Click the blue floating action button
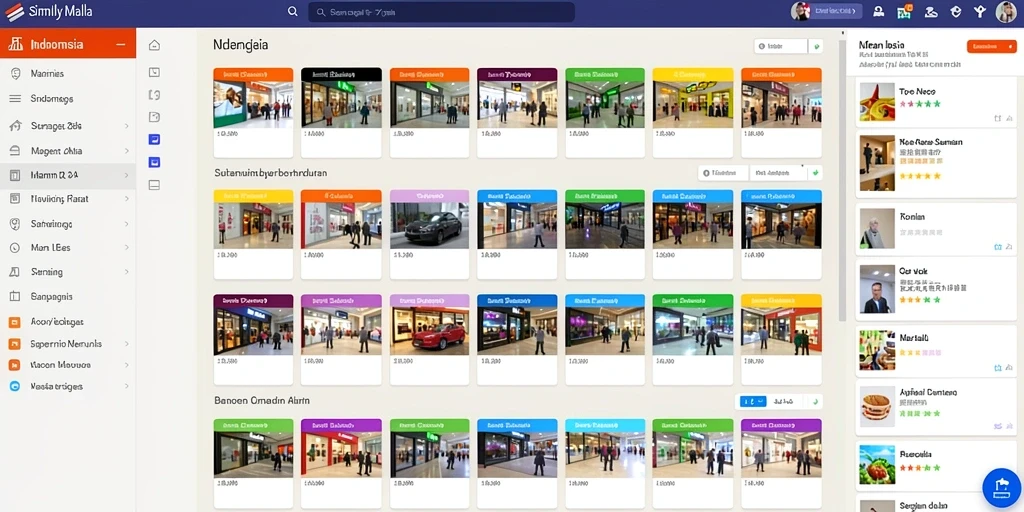The image size is (1024, 512). (1002, 487)
